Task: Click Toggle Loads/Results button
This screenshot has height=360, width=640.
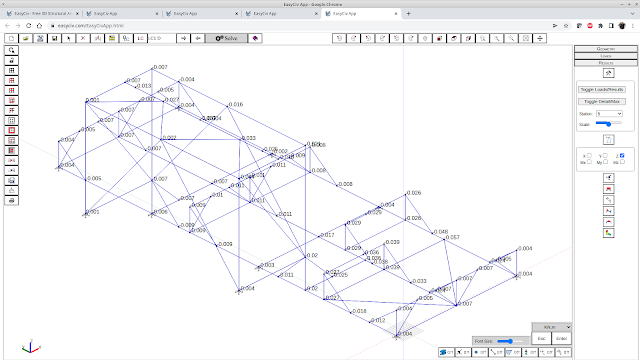Action: point(602,89)
